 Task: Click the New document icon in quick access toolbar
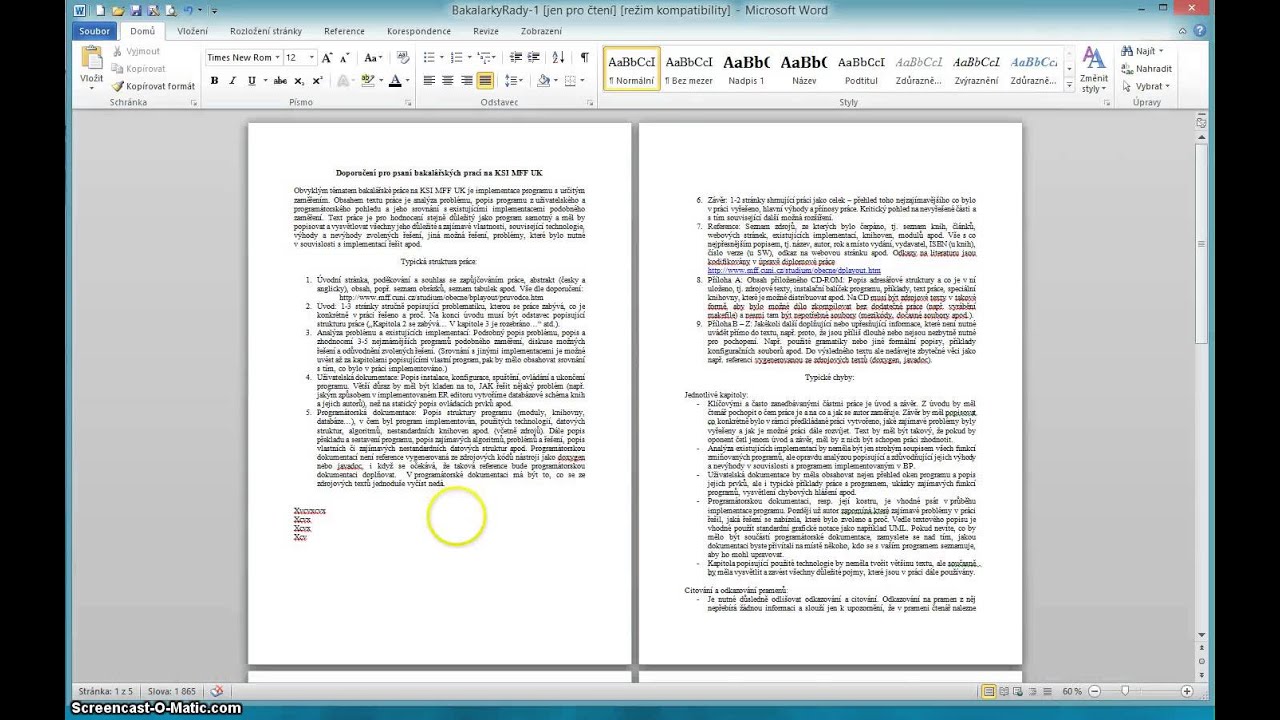coord(100,10)
